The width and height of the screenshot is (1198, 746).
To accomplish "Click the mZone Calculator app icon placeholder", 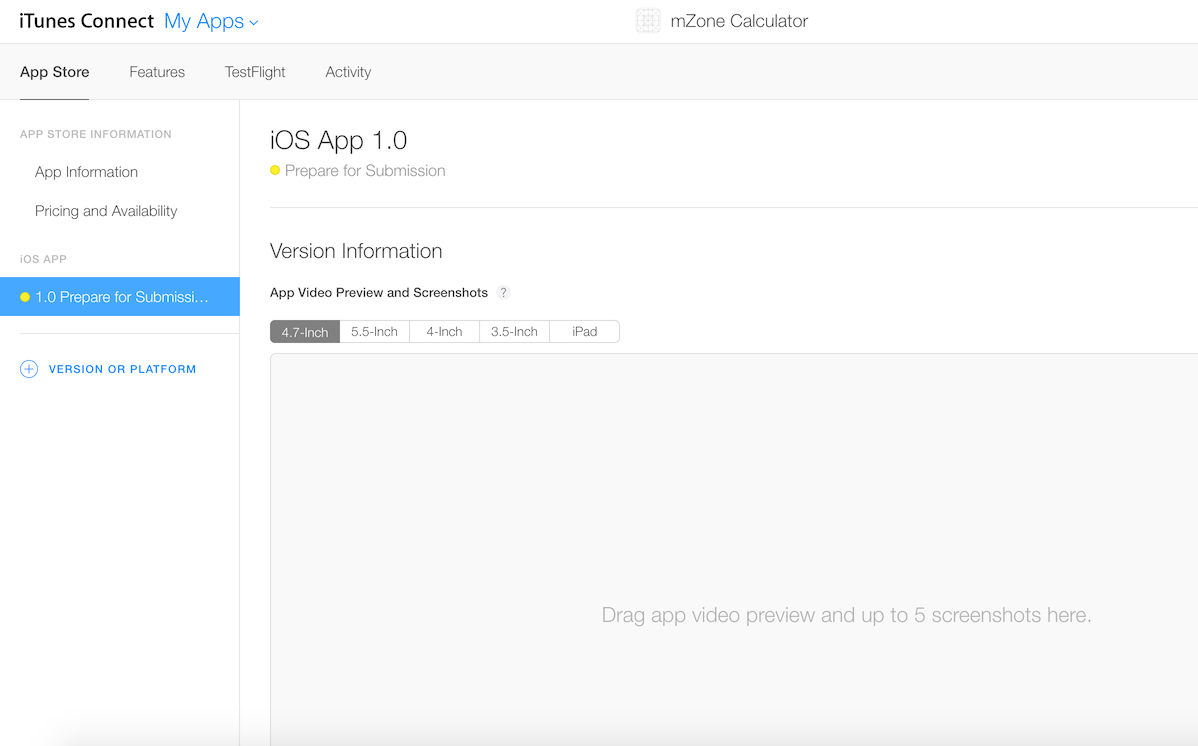I will coord(648,21).
